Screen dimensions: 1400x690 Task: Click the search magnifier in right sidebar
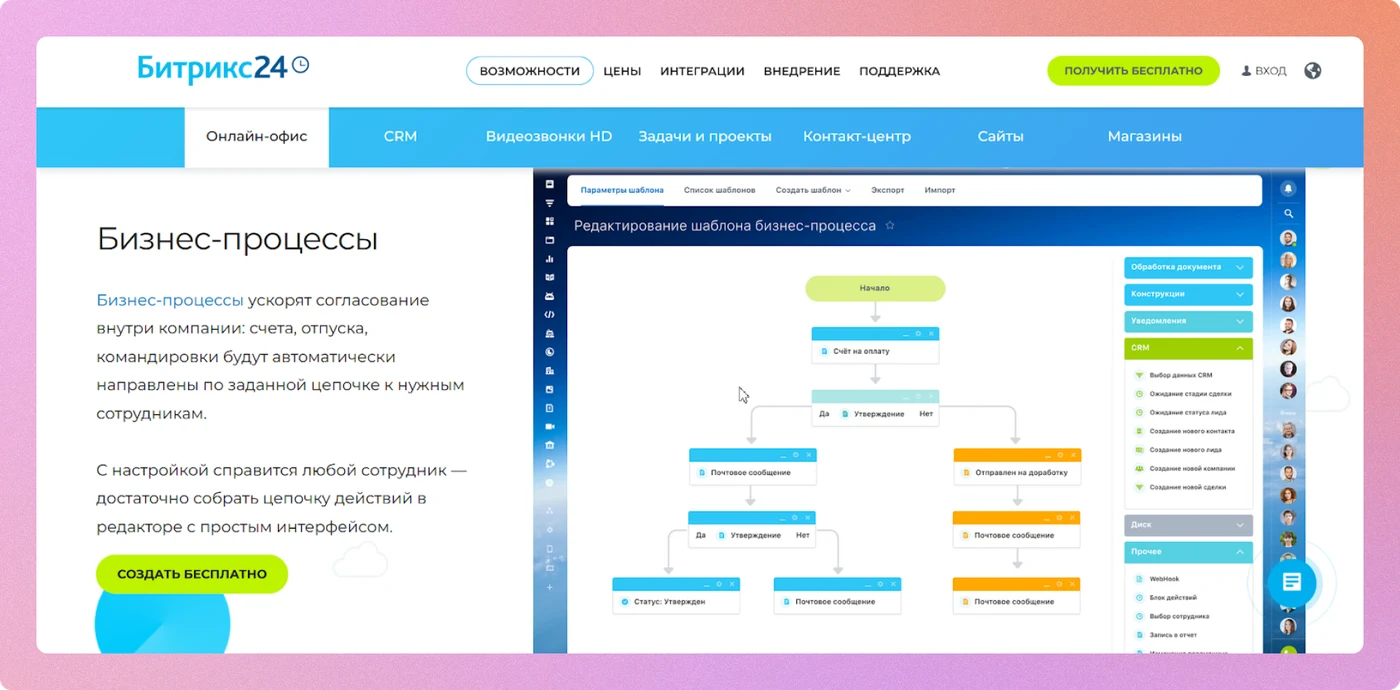(1288, 214)
